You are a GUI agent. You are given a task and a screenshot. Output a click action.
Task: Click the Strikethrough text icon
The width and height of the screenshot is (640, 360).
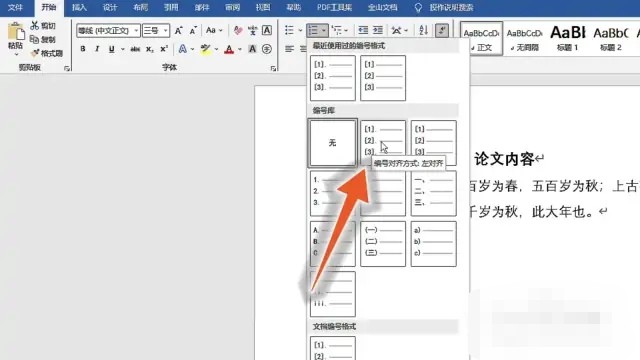tap(135, 49)
